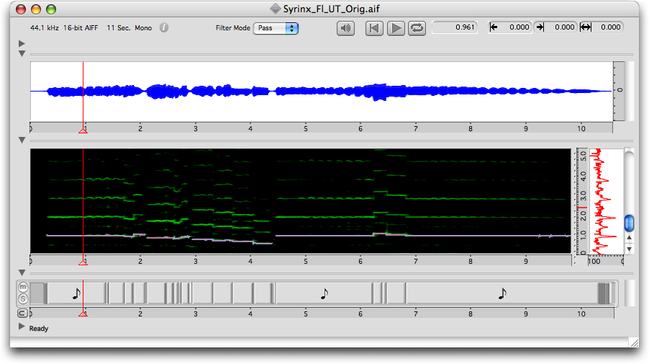Select the note segment near 5 seconds
649x364 pixels.
324,294
